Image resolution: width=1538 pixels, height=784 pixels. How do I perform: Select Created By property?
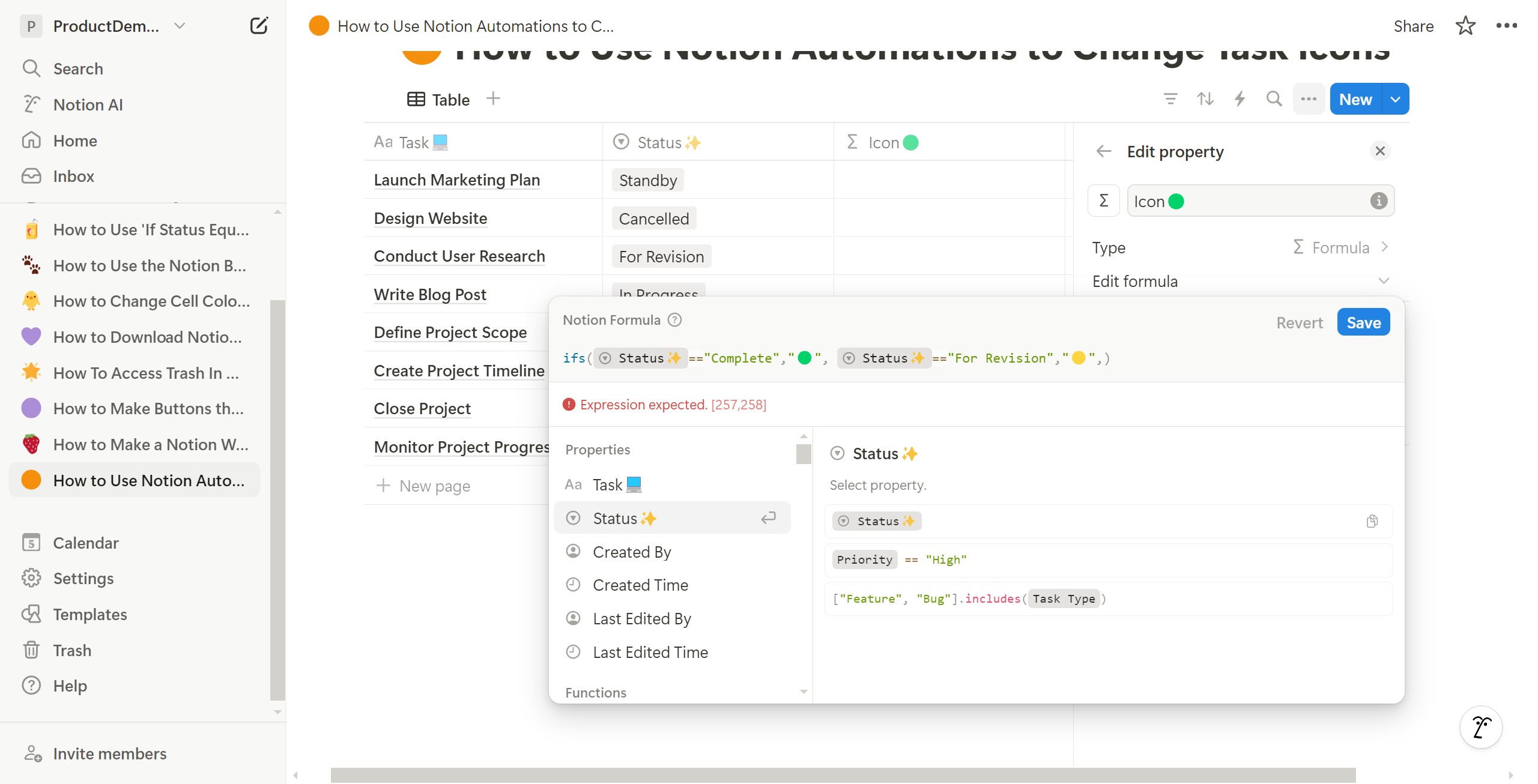(673, 552)
